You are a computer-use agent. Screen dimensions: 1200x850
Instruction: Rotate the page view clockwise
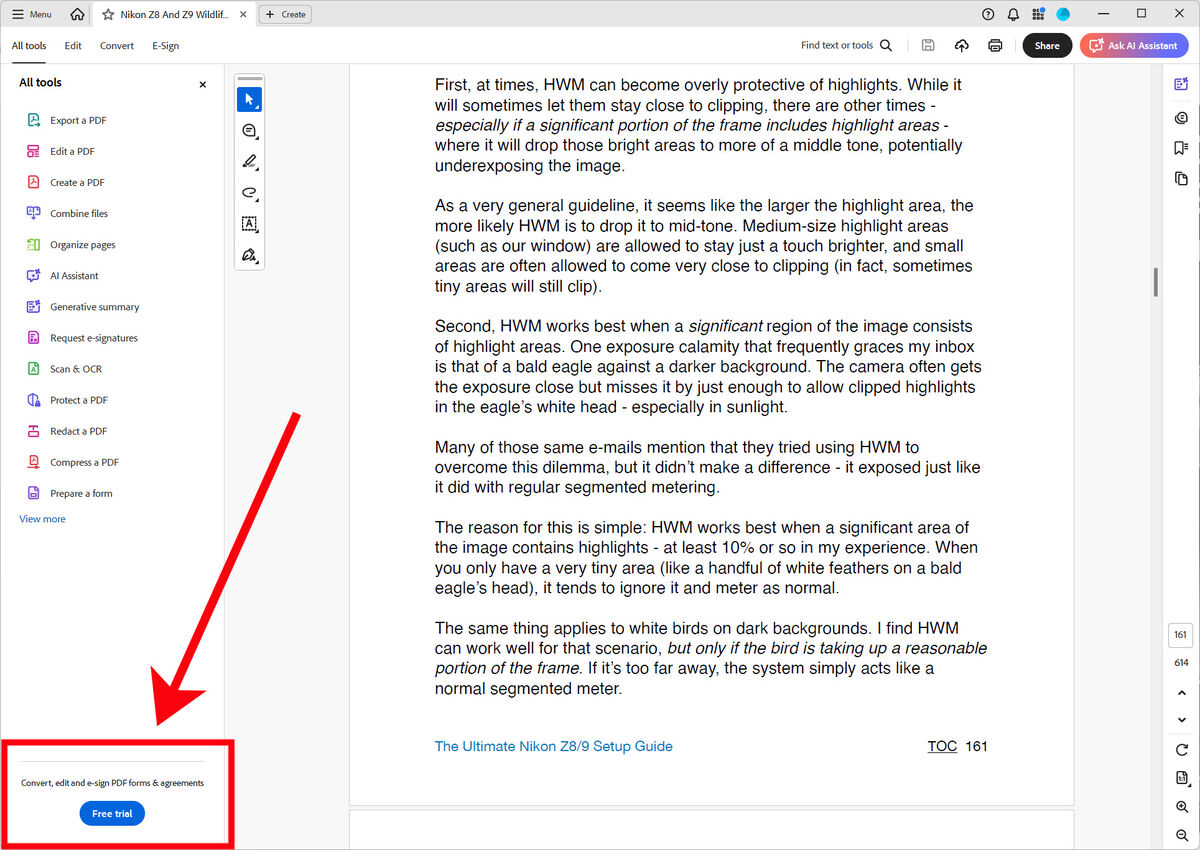pos(1181,750)
